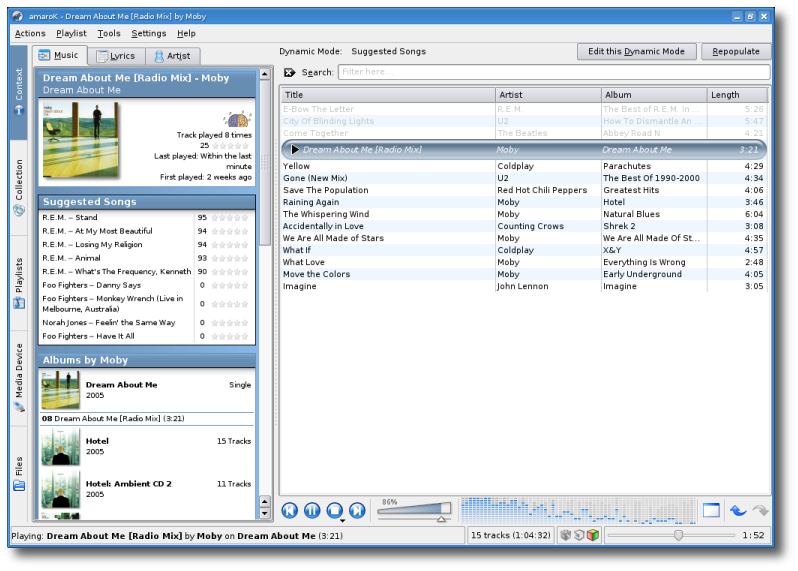Click the stop playback button
The height and width of the screenshot is (571, 798).
(x=335, y=511)
